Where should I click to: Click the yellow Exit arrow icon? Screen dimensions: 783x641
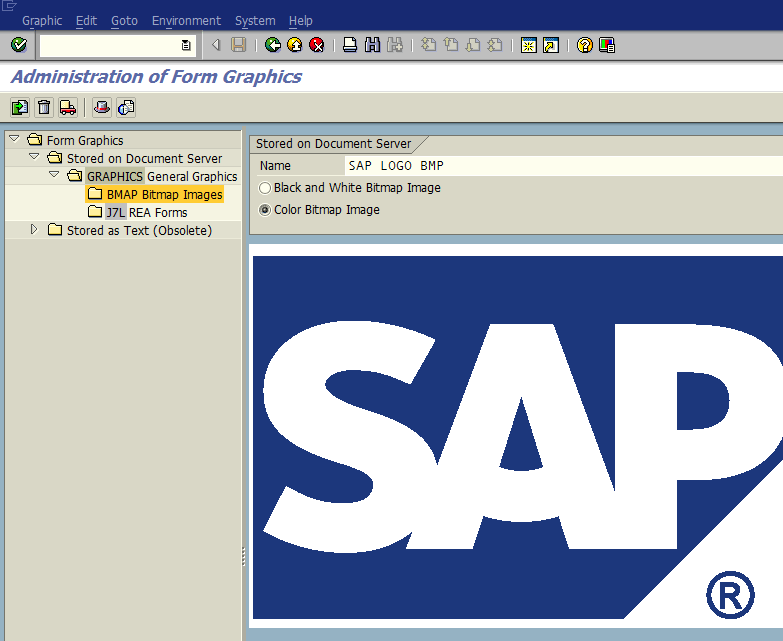coord(295,45)
